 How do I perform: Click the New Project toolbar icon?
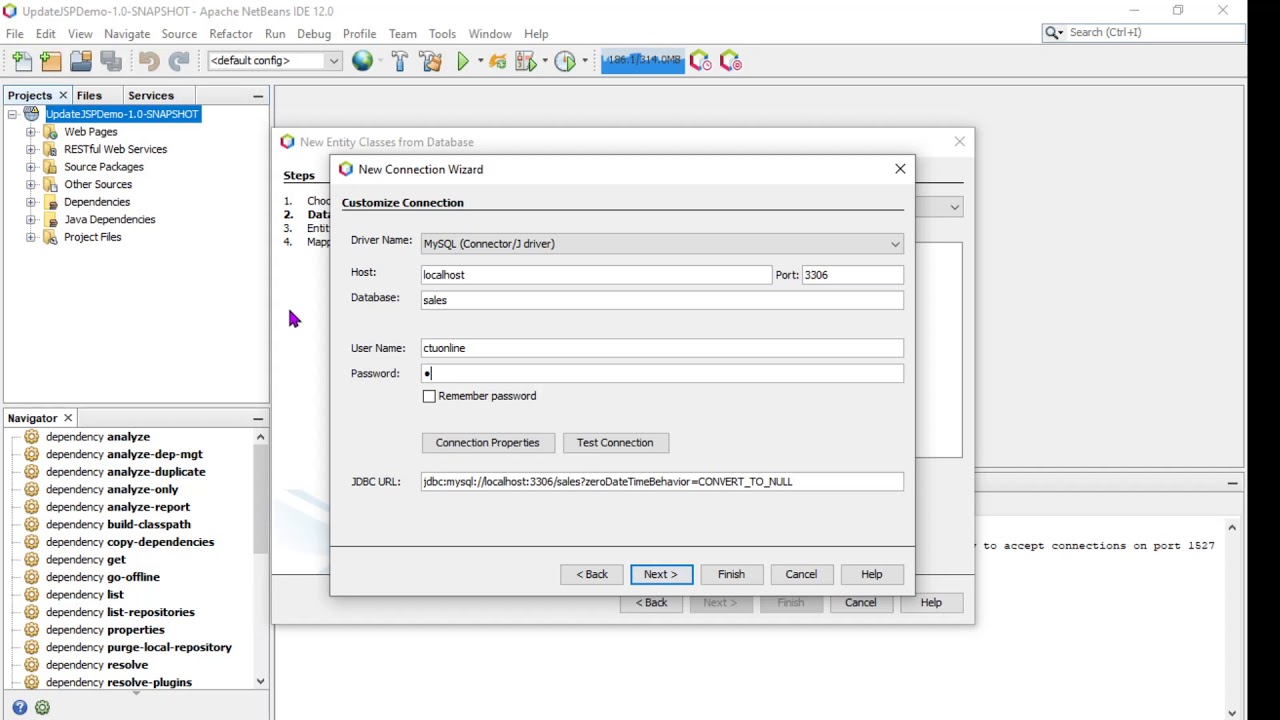pyautogui.click(x=51, y=61)
